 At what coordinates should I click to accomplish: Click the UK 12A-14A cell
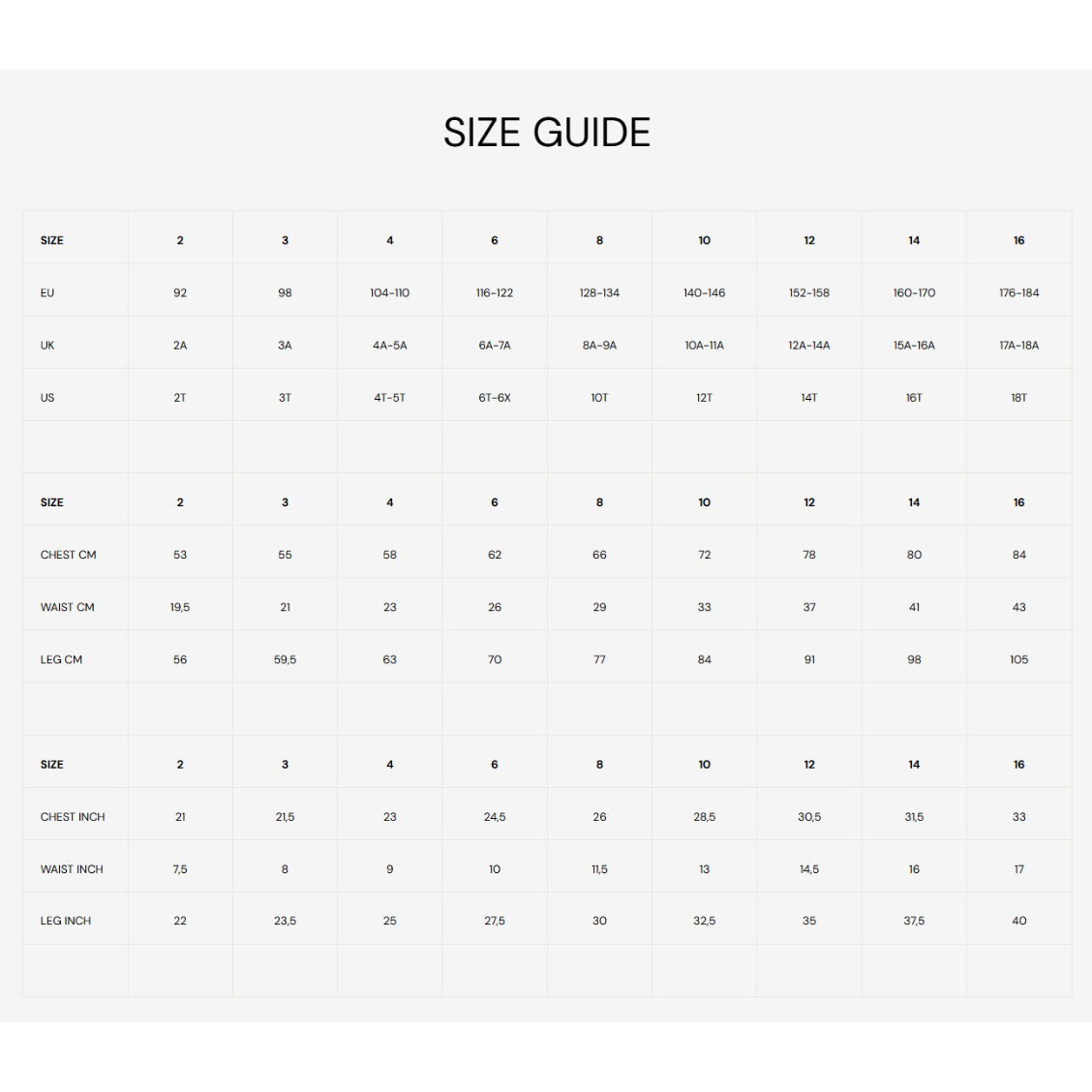point(808,345)
